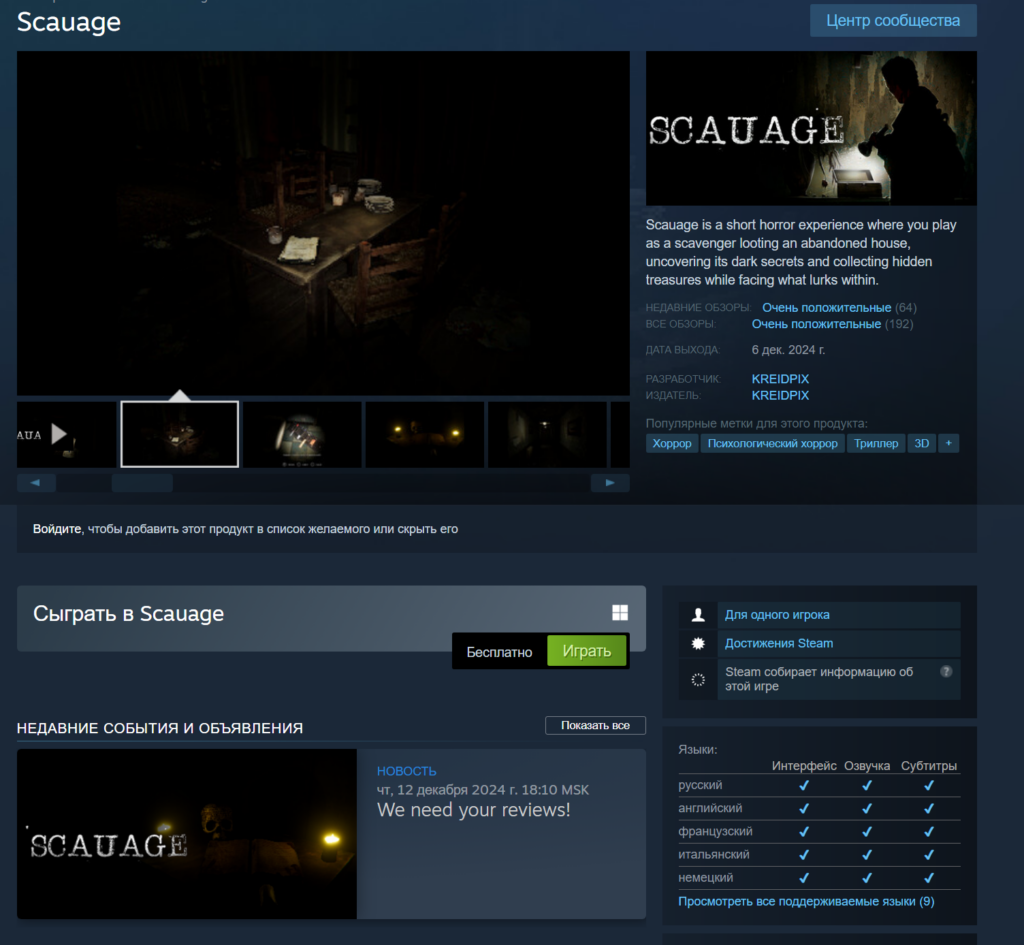
Task: Open Достижения Steam link
Action: point(779,643)
